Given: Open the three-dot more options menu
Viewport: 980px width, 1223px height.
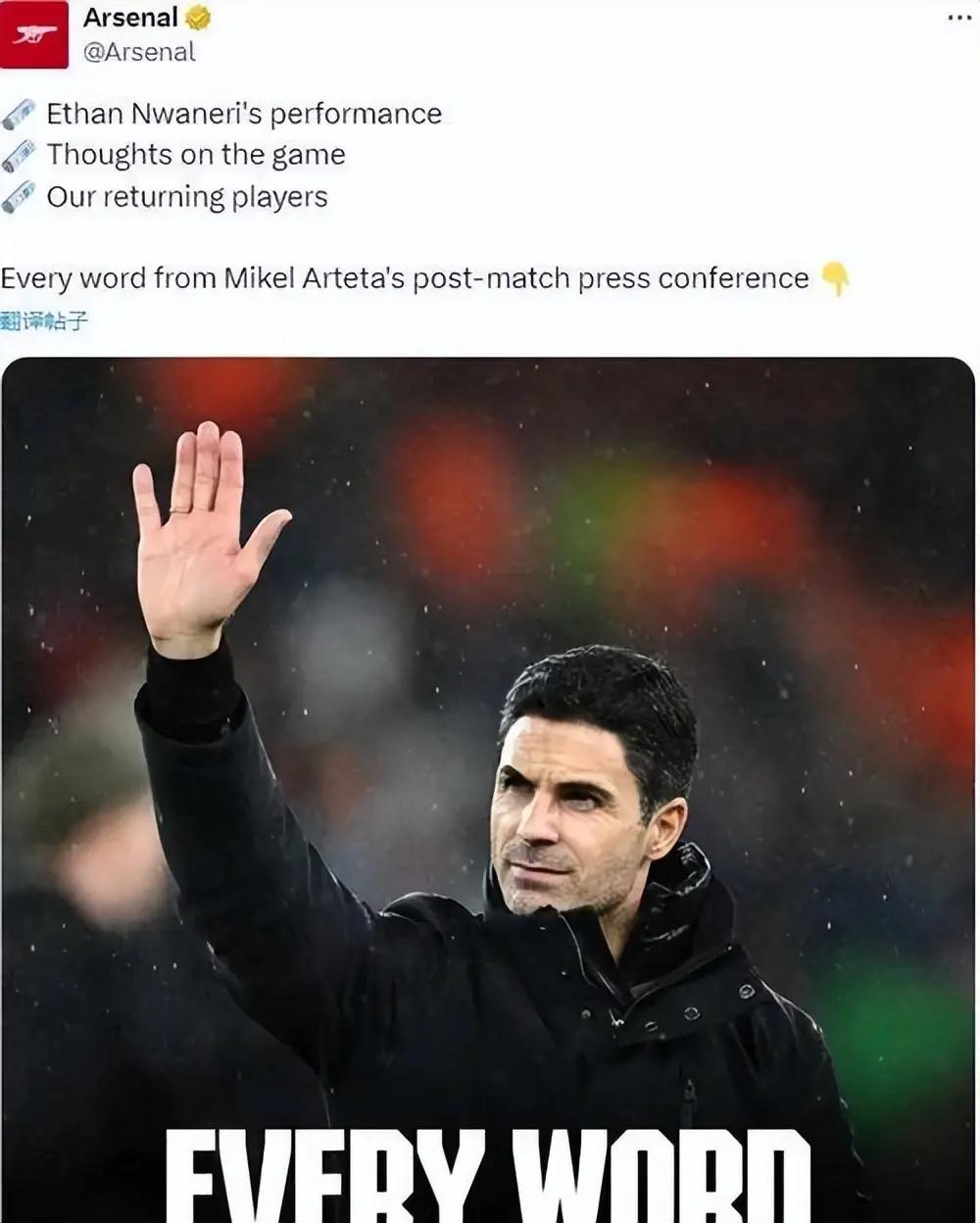Looking at the screenshot, I should pyautogui.click(x=959, y=18).
